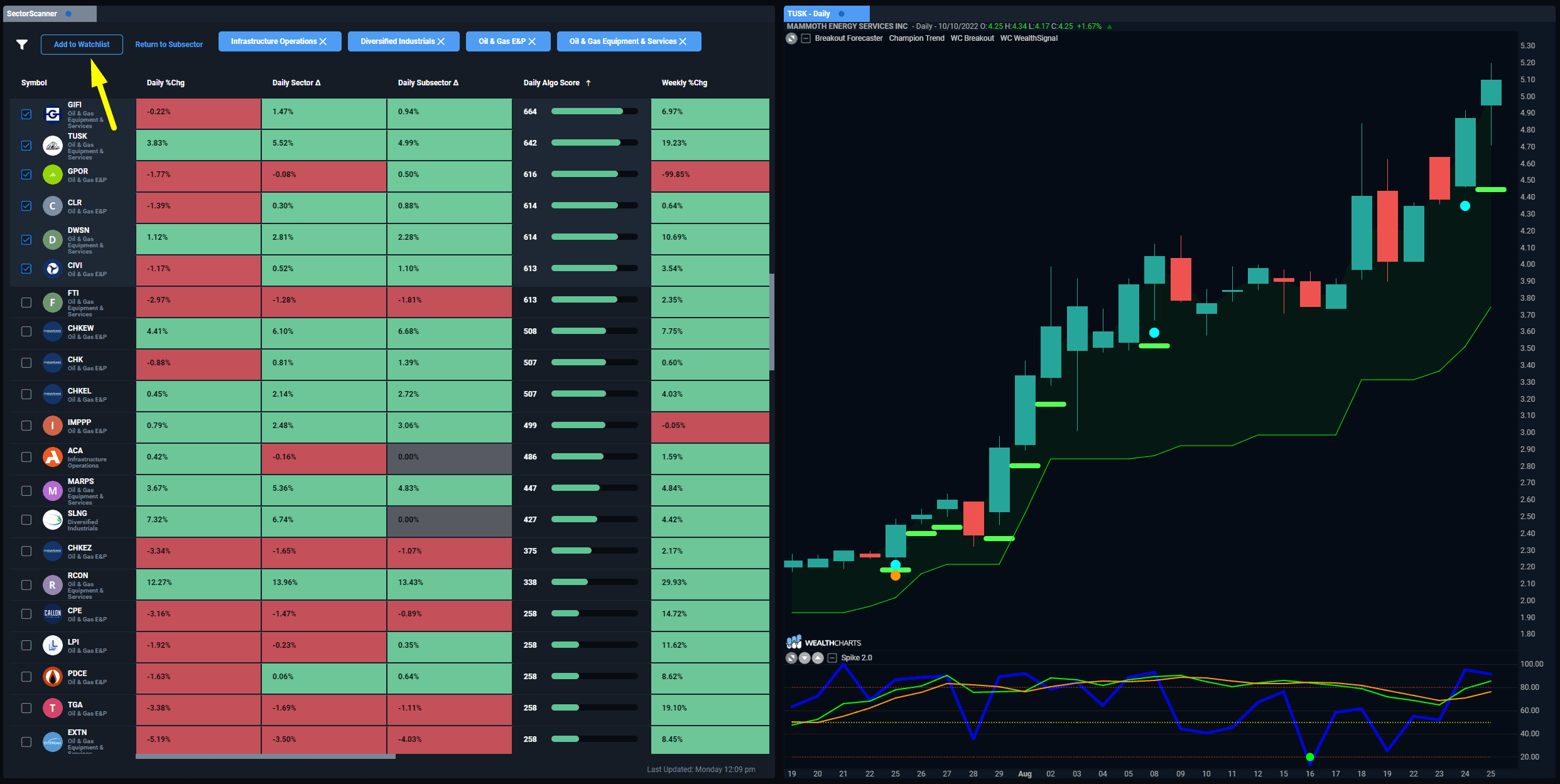The width and height of the screenshot is (1560, 784).
Task: Move the Spike 2.0 pane up
Action: (818, 658)
